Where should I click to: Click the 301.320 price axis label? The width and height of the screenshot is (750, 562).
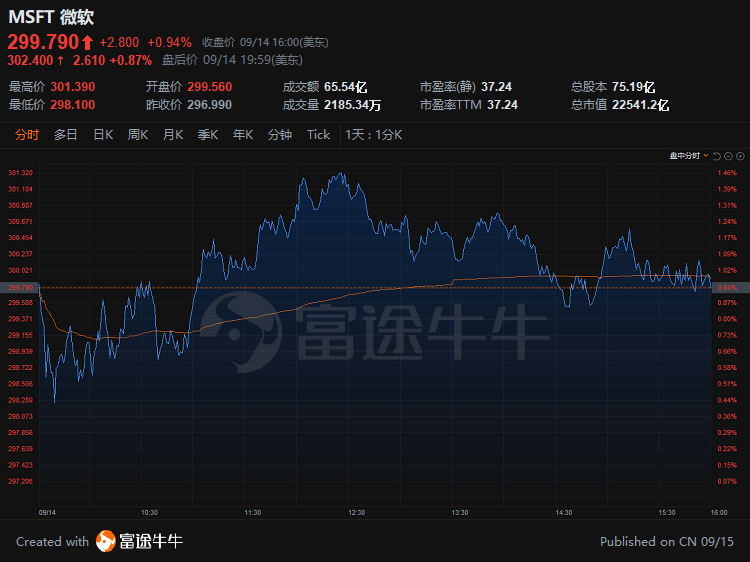[x=21, y=173]
